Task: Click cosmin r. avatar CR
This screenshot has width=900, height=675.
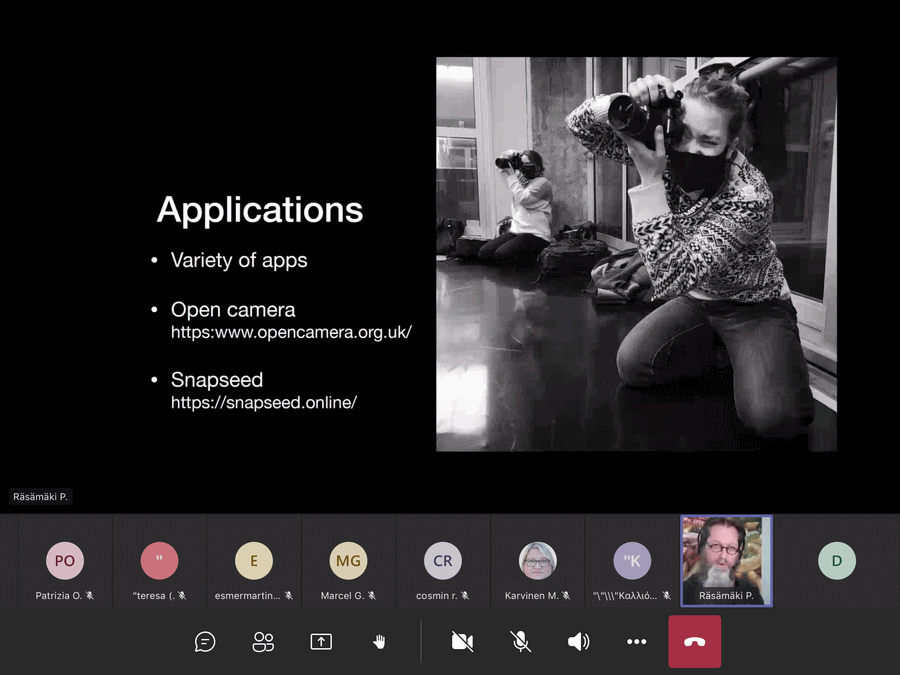Action: [443, 561]
